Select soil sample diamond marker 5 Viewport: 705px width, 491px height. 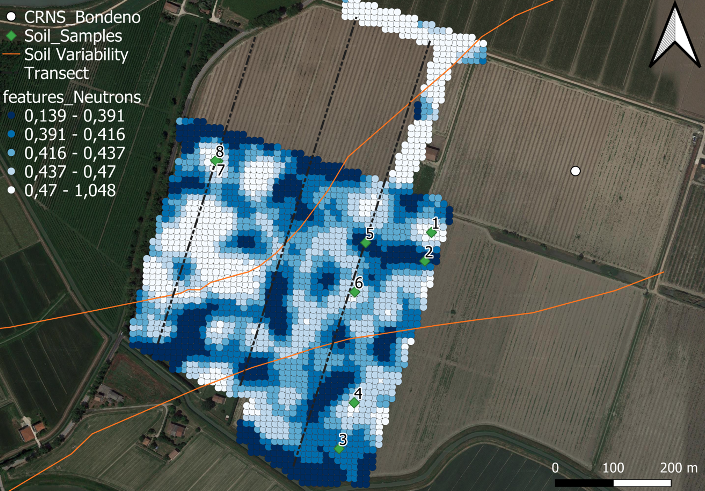point(366,243)
